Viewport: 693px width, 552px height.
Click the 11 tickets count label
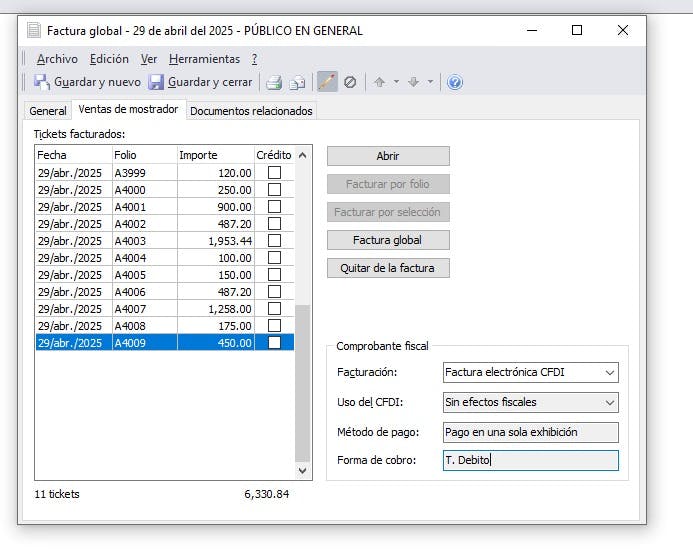pos(57,494)
